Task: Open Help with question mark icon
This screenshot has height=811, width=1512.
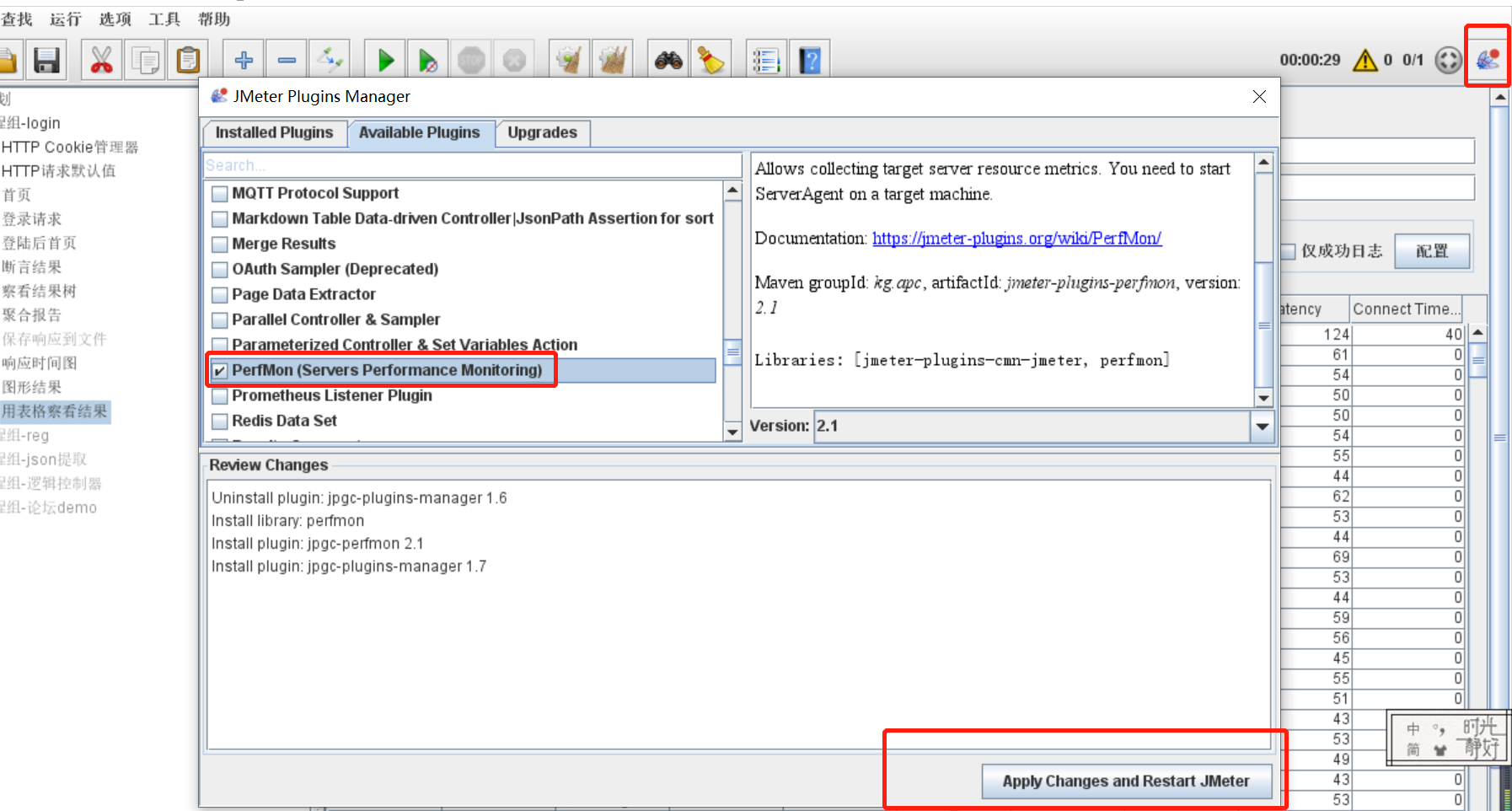Action: pos(810,60)
